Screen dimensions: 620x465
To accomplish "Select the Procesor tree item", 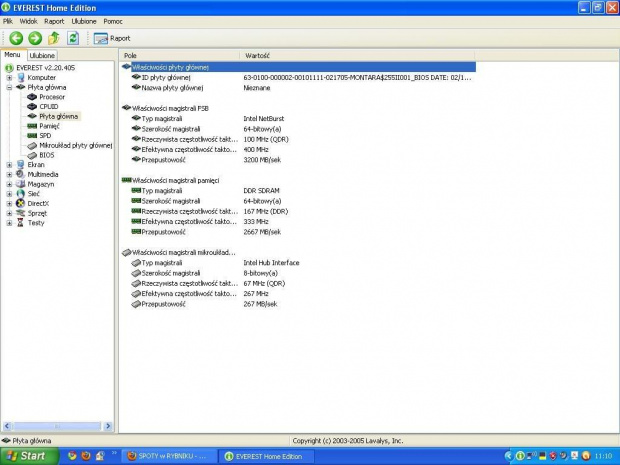I will coord(52,97).
